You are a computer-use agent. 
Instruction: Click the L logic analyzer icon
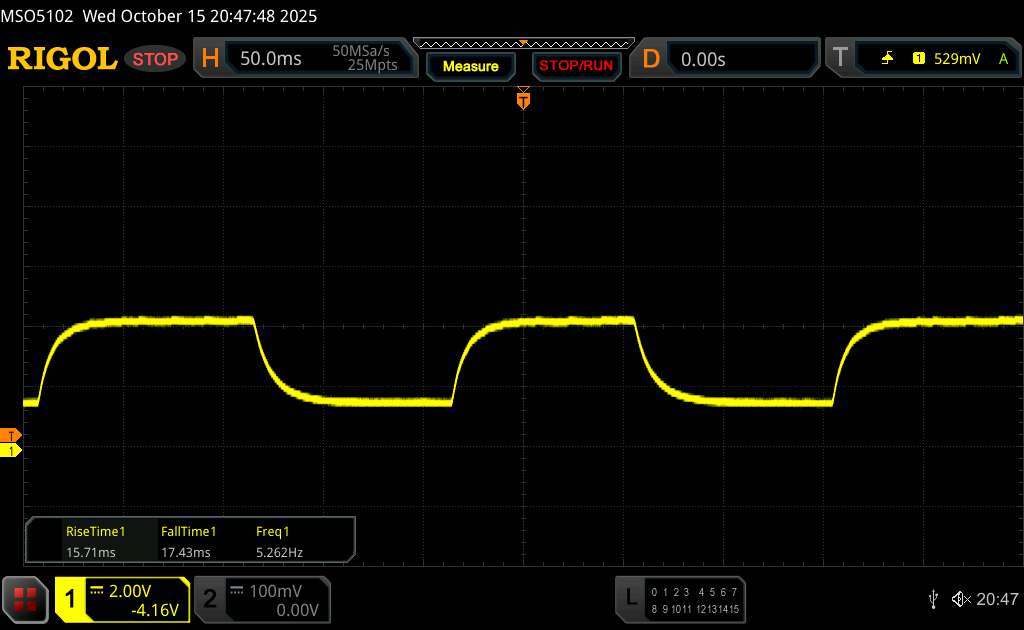[x=631, y=598]
